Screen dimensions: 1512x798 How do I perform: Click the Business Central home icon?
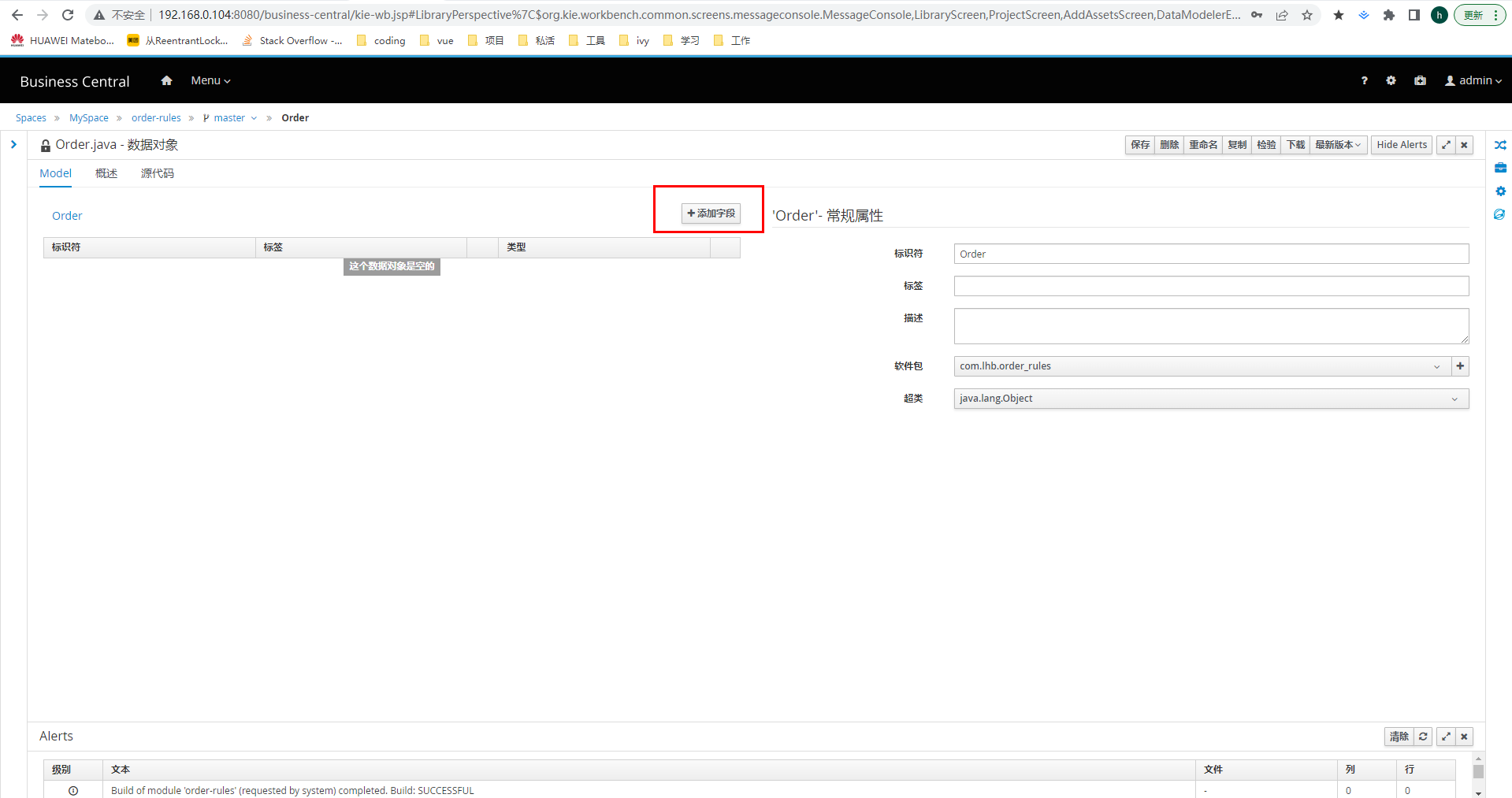tap(166, 80)
